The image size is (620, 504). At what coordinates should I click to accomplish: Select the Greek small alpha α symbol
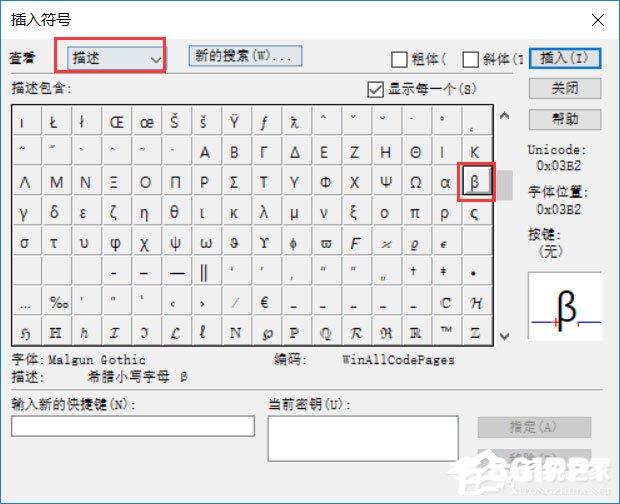445,182
